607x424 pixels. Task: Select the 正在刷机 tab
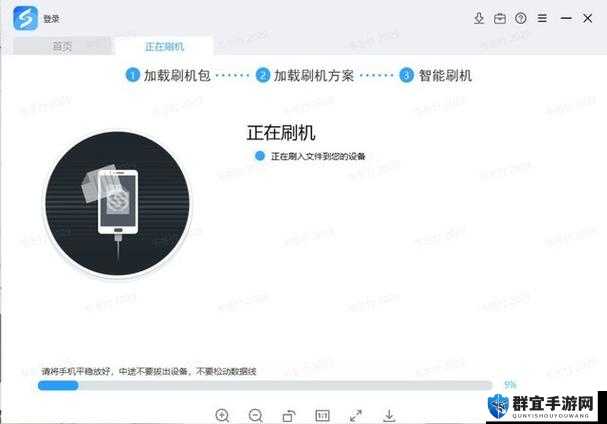click(164, 47)
